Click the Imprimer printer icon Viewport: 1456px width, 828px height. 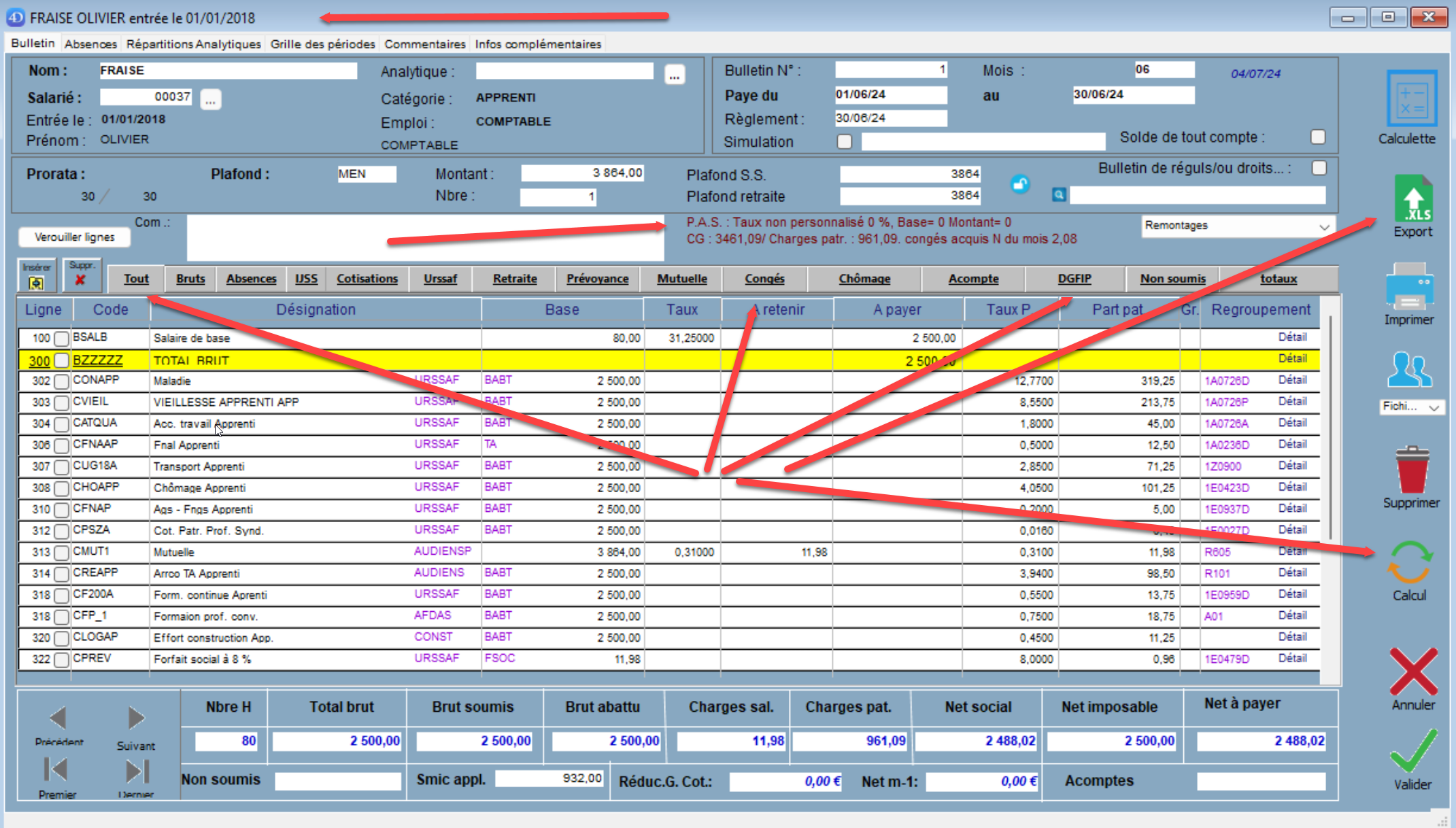[x=1409, y=288]
